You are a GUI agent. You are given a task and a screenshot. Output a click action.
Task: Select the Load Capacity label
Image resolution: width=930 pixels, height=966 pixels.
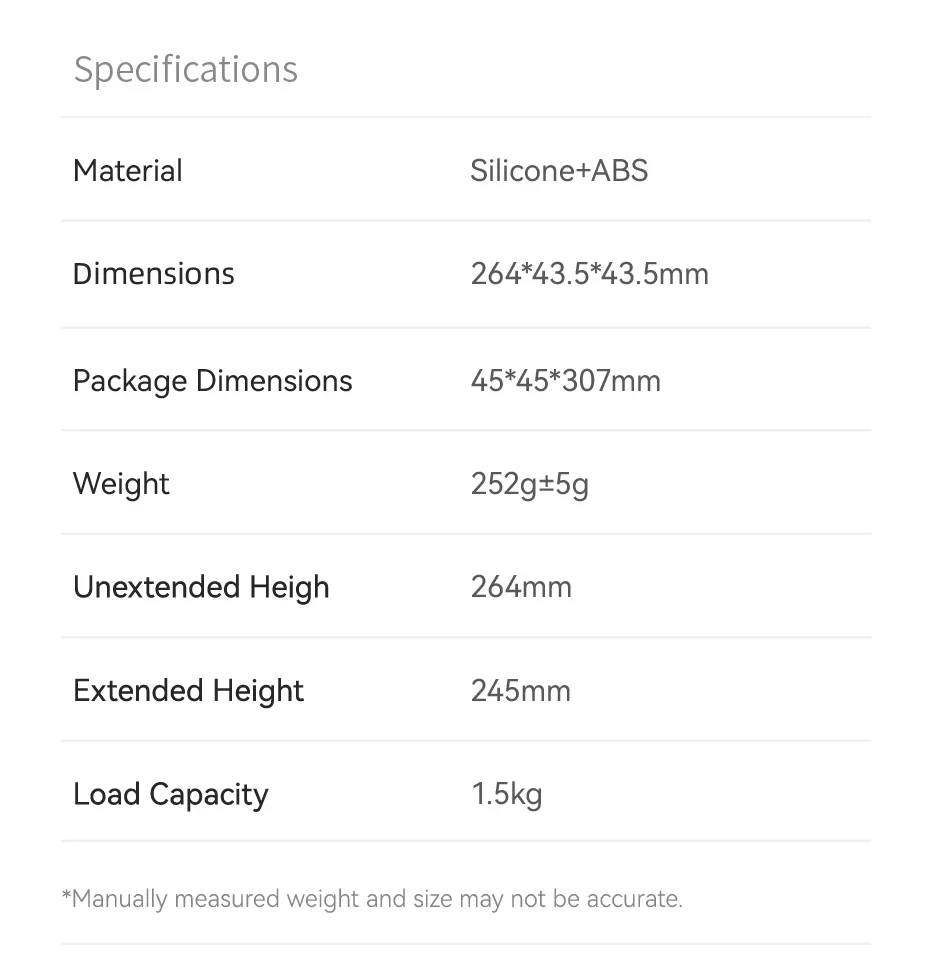[171, 795]
